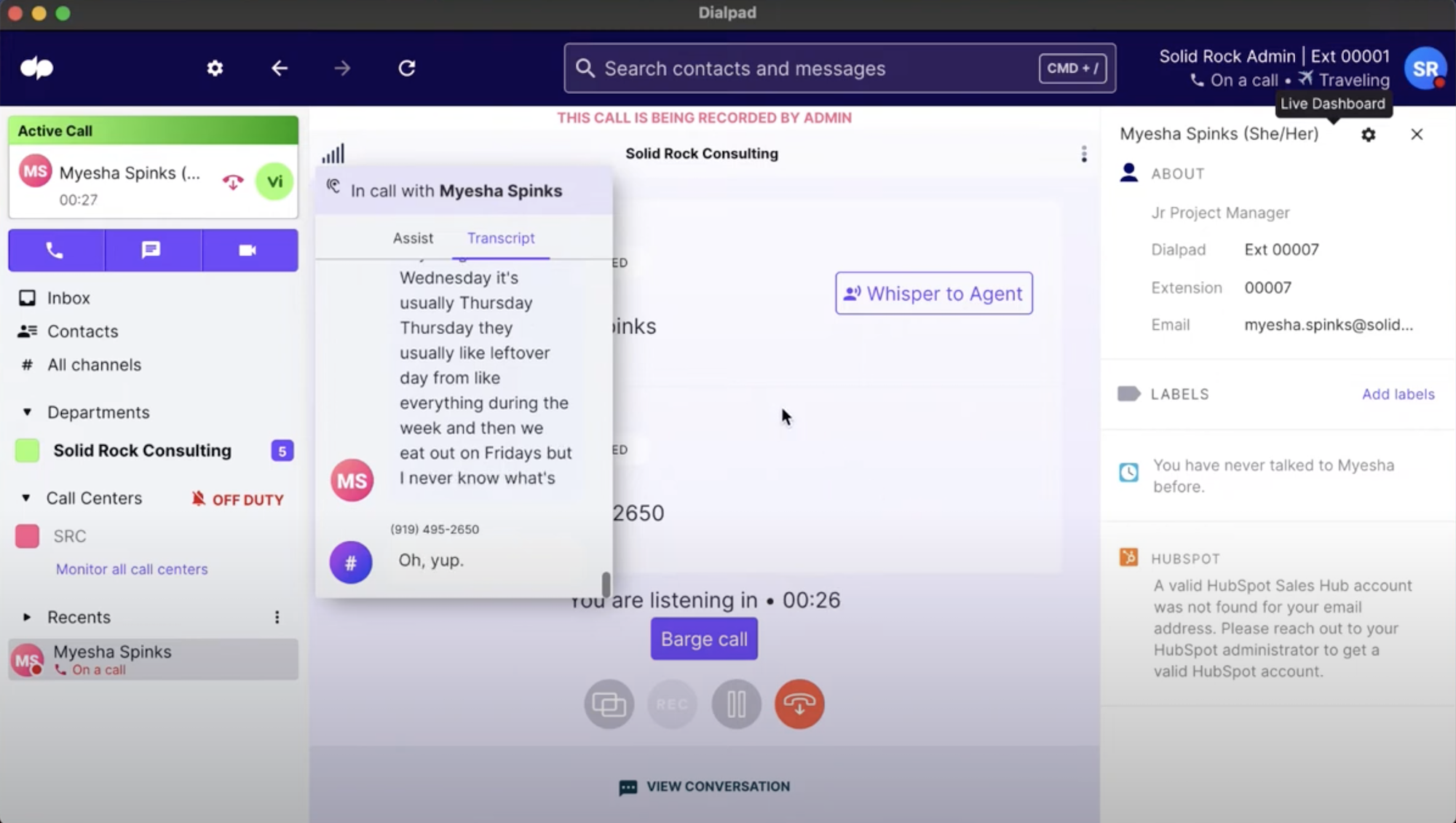Viewport: 1456px width, 823px height.
Task: Click the On a call Traveling status
Action: pyautogui.click(x=1290, y=80)
